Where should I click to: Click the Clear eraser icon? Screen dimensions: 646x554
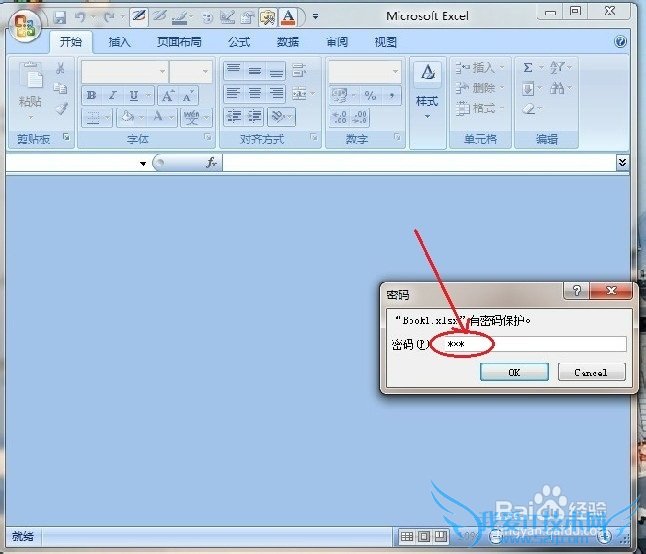(x=529, y=109)
